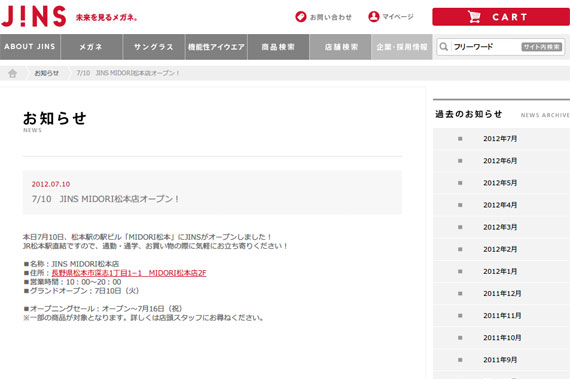570x379 pixels.
Task: Click the JINS logo
Action: [x=34, y=17]
